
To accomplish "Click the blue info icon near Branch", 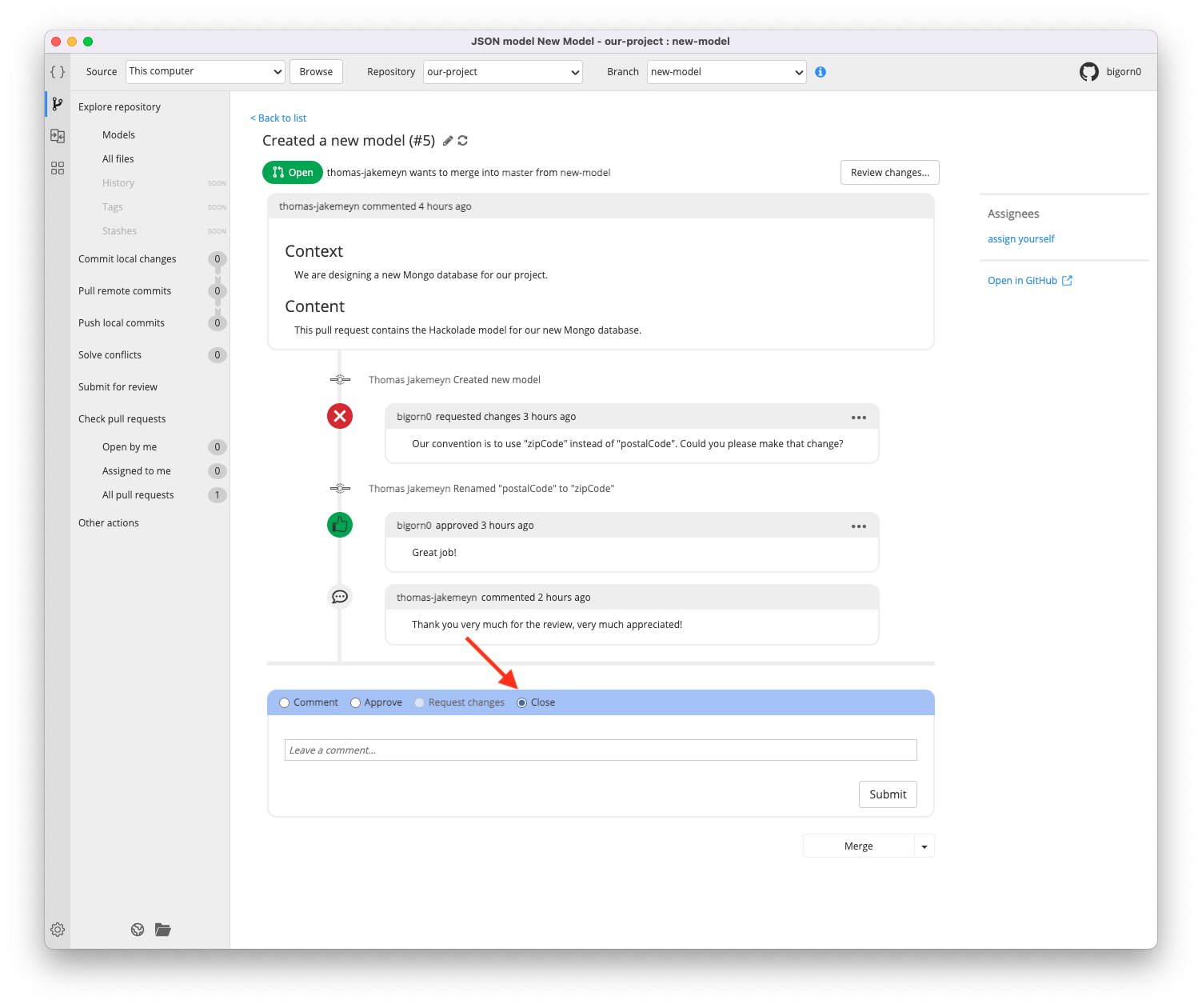I will (x=820, y=71).
